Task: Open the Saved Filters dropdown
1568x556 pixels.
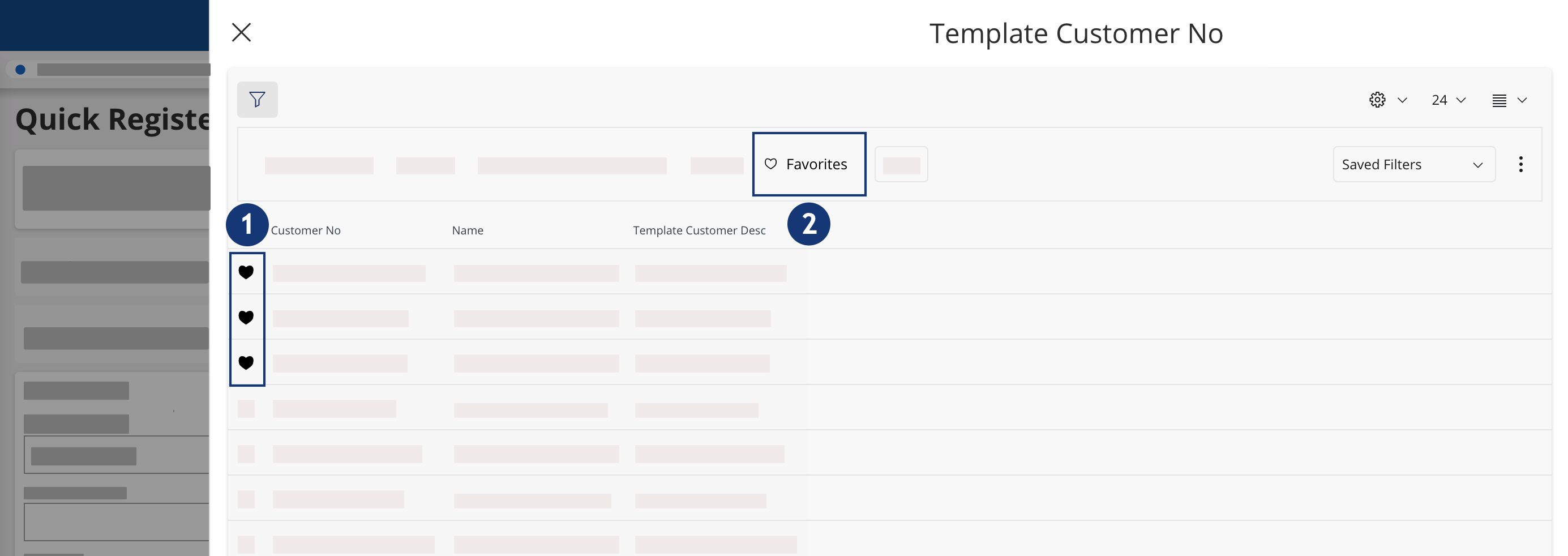Action: [1413, 164]
